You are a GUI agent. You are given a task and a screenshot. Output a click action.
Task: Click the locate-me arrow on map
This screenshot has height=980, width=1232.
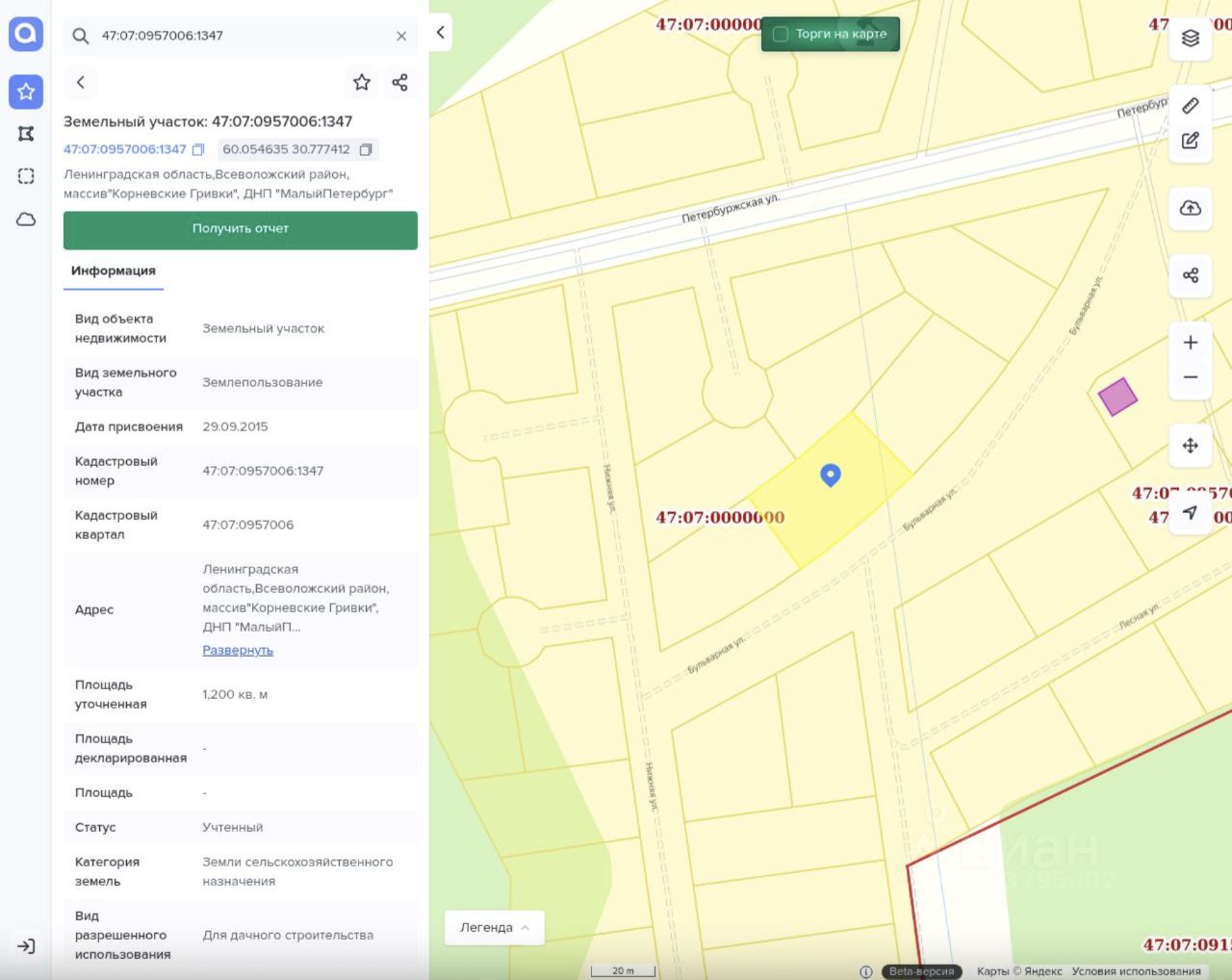(x=1191, y=513)
